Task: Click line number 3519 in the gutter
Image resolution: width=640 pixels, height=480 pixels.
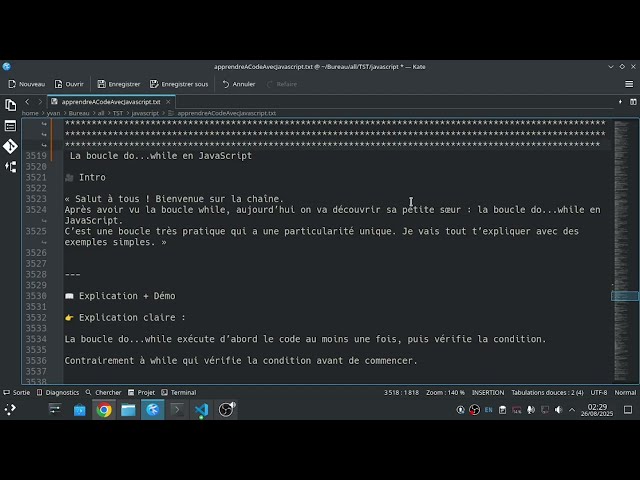Action: point(36,156)
